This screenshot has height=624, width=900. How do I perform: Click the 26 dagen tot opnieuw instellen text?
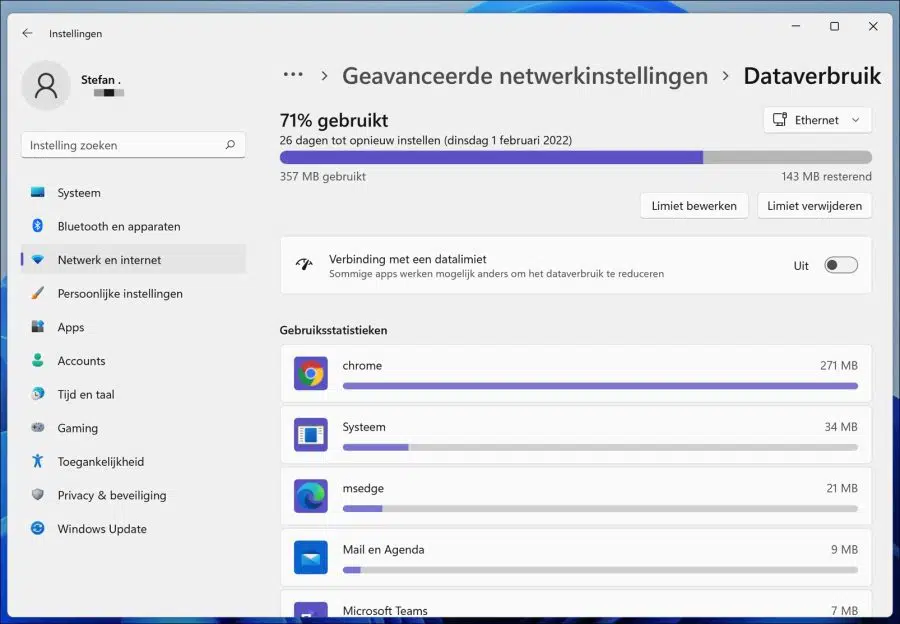click(426, 140)
